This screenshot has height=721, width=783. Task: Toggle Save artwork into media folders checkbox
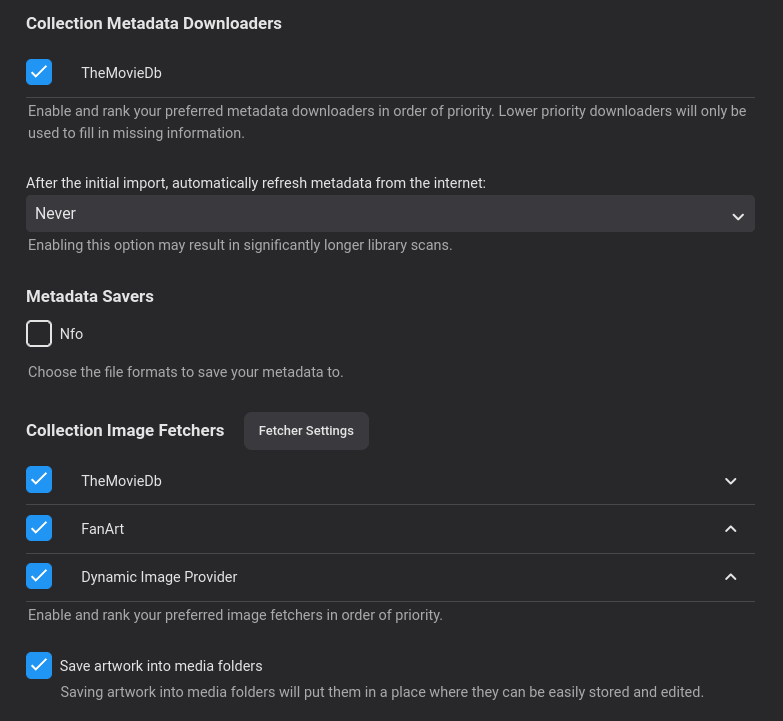click(x=39, y=665)
